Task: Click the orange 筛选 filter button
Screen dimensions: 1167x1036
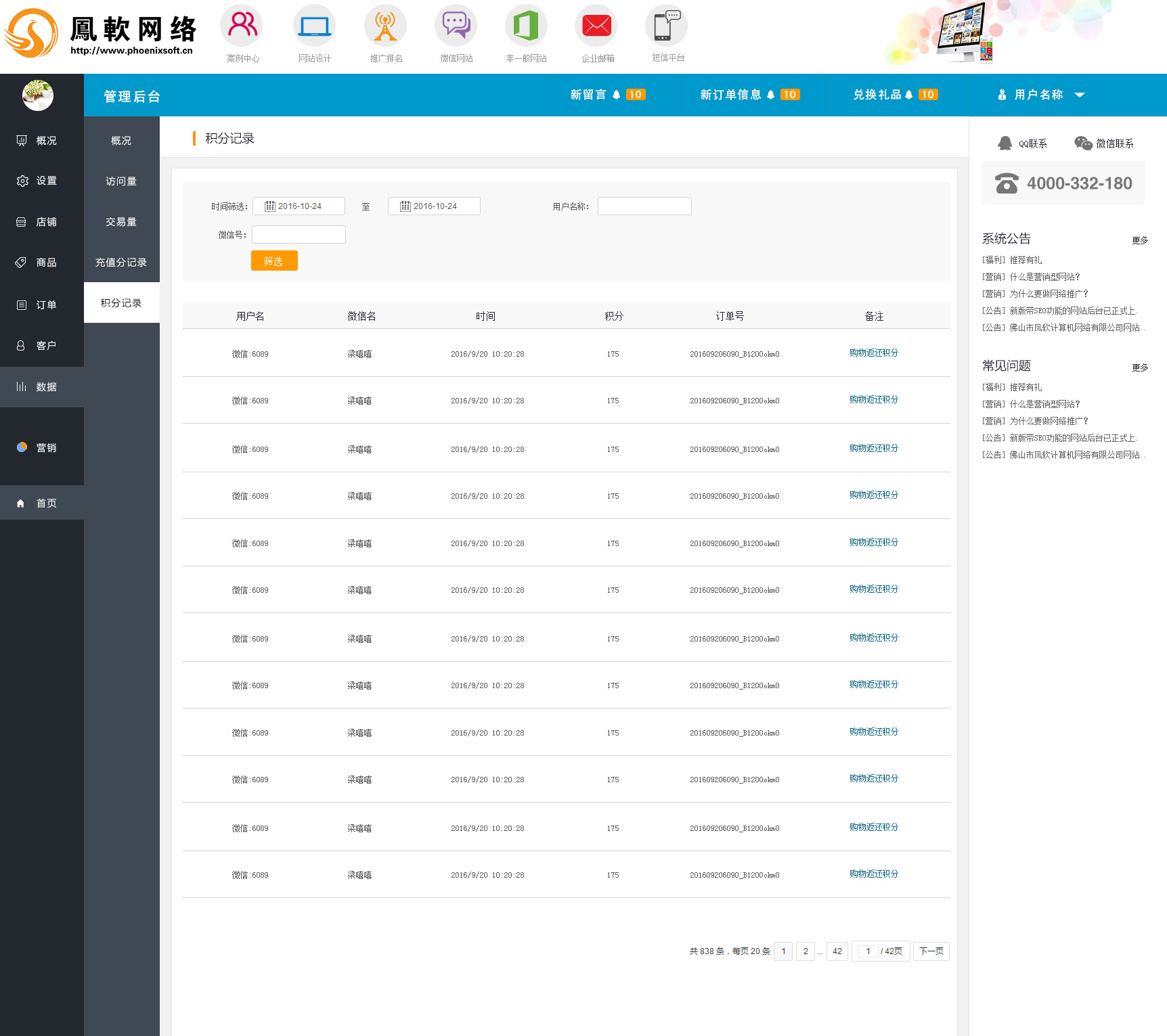Action: click(x=274, y=261)
